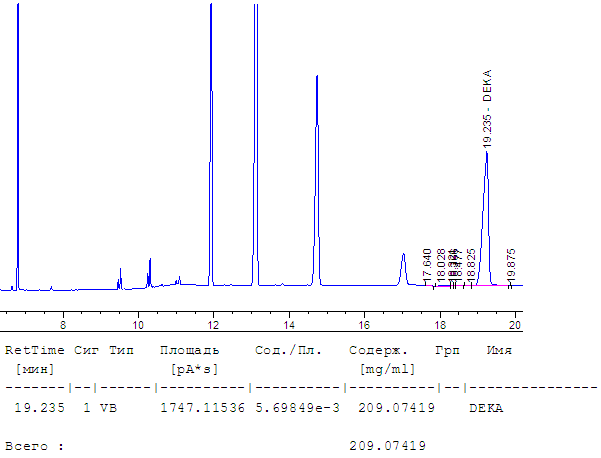Click the 18.825 peak marker label
The width and height of the screenshot is (601, 458).
pyautogui.click(x=472, y=265)
